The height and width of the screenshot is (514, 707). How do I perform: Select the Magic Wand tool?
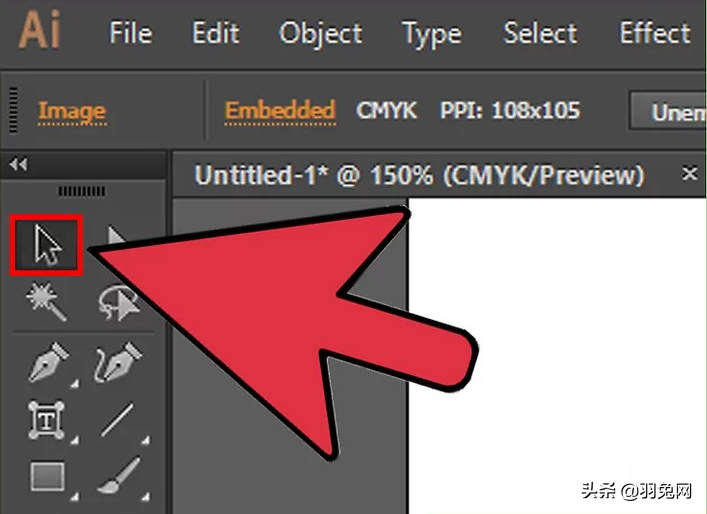46,301
